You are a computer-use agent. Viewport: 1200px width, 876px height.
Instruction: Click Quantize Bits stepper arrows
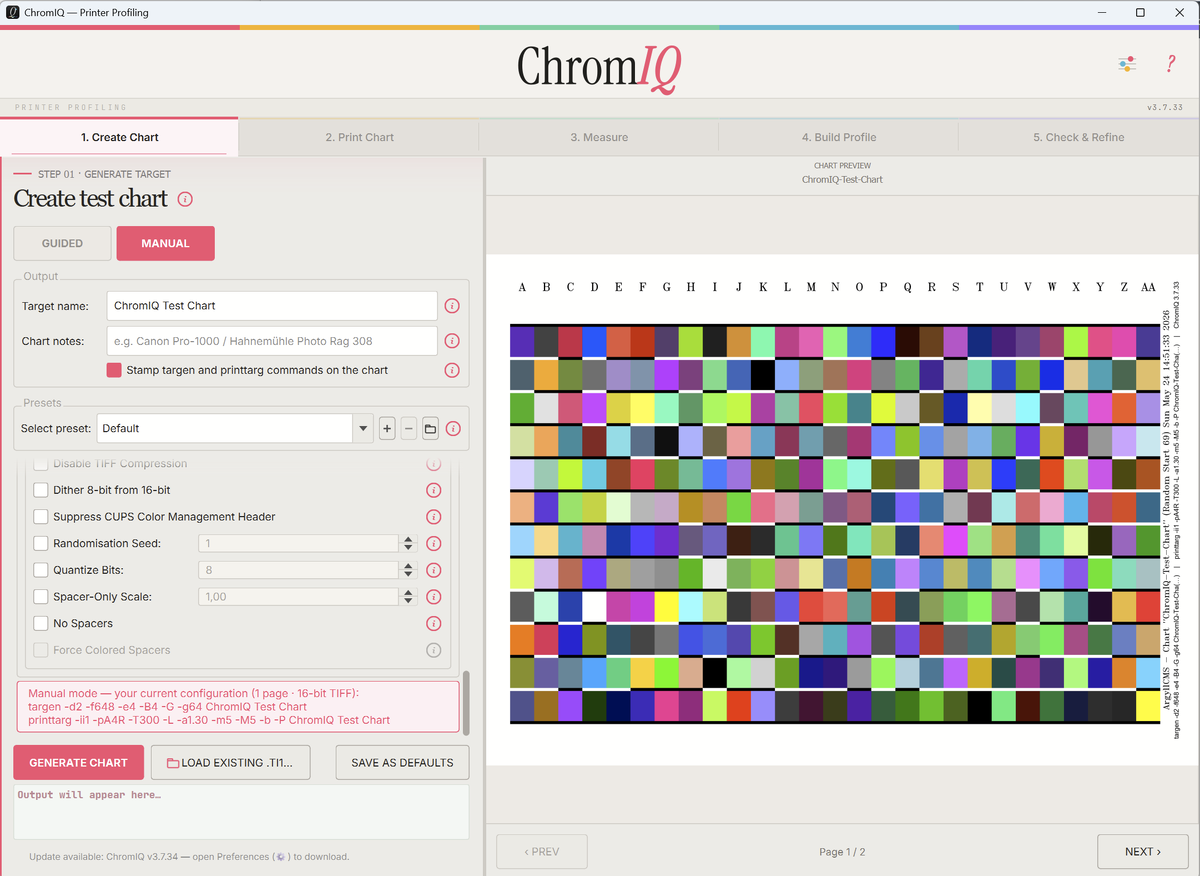point(408,570)
